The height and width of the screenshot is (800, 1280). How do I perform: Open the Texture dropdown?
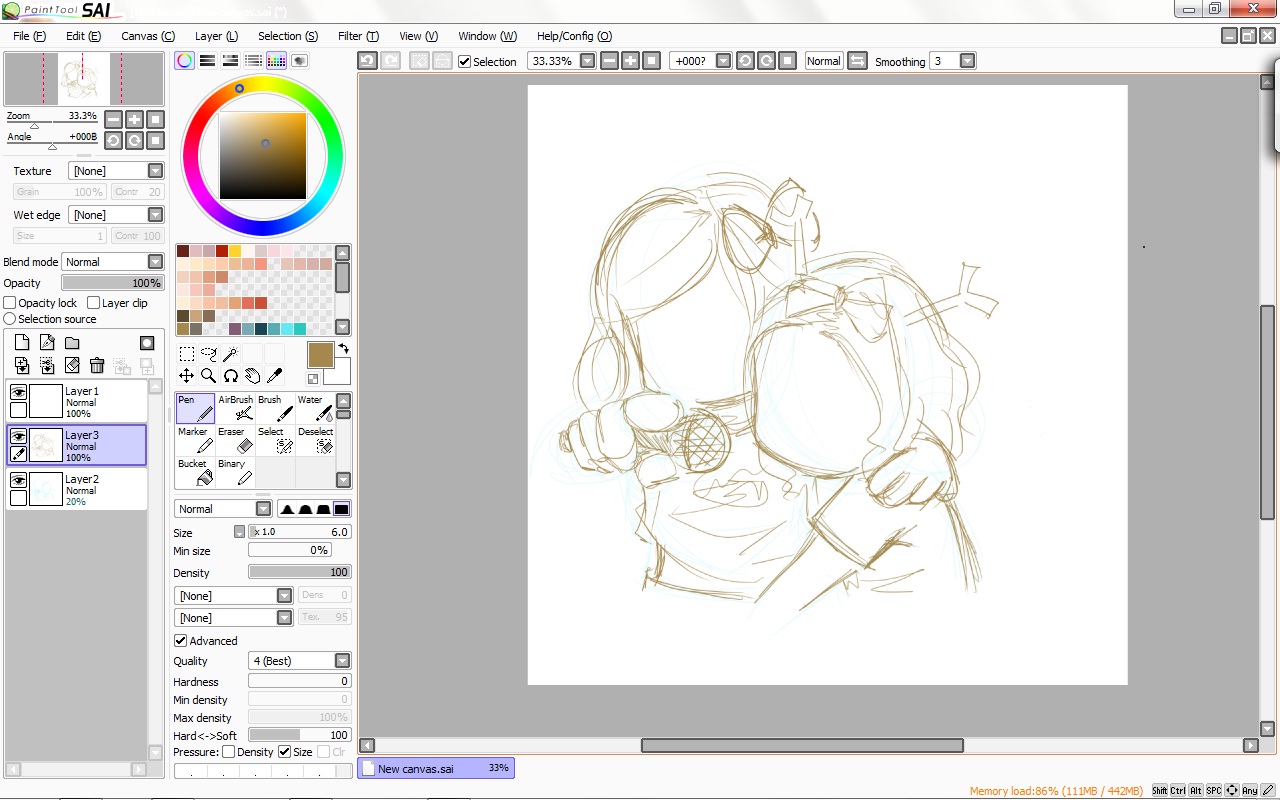[116, 171]
